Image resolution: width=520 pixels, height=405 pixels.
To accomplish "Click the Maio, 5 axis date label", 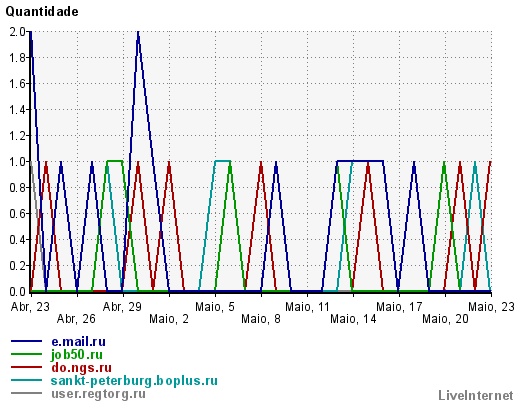I will [215, 306].
